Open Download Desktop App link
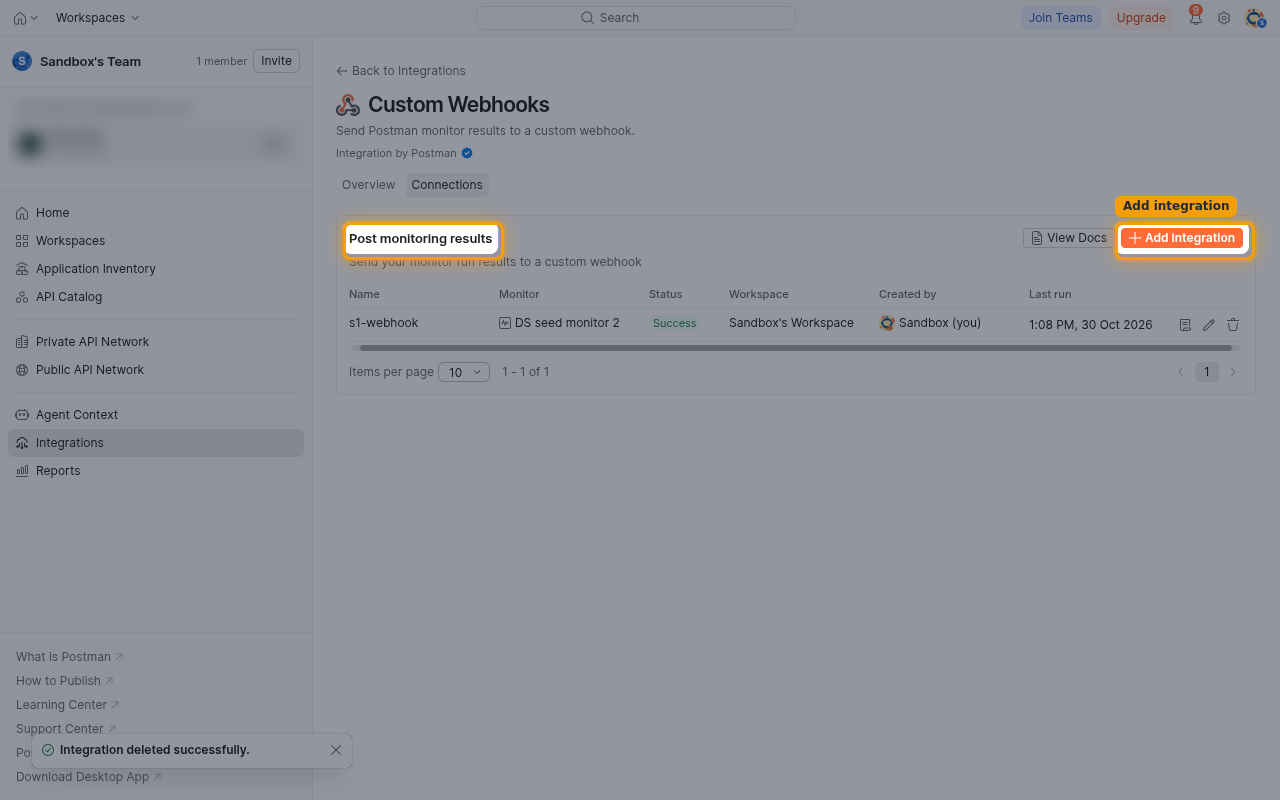Image resolution: width=1280 pixels, height=800 pixels. [x=89, y=777]
